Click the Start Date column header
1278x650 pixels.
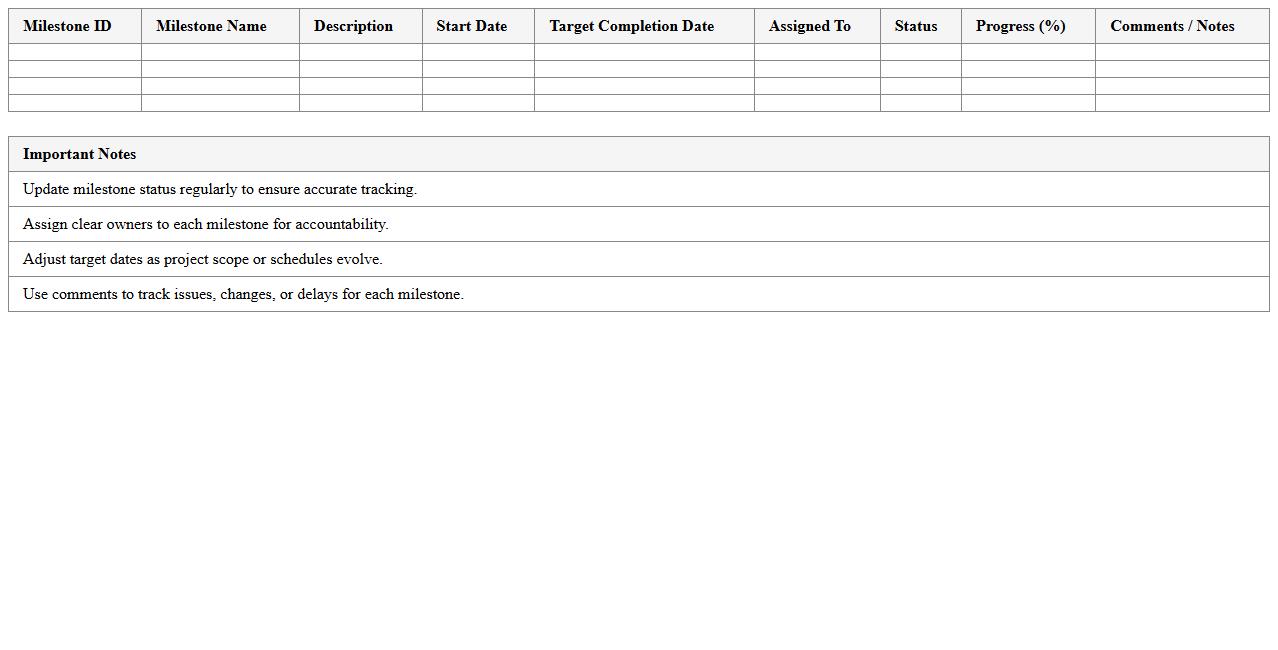tap(471, 26)
